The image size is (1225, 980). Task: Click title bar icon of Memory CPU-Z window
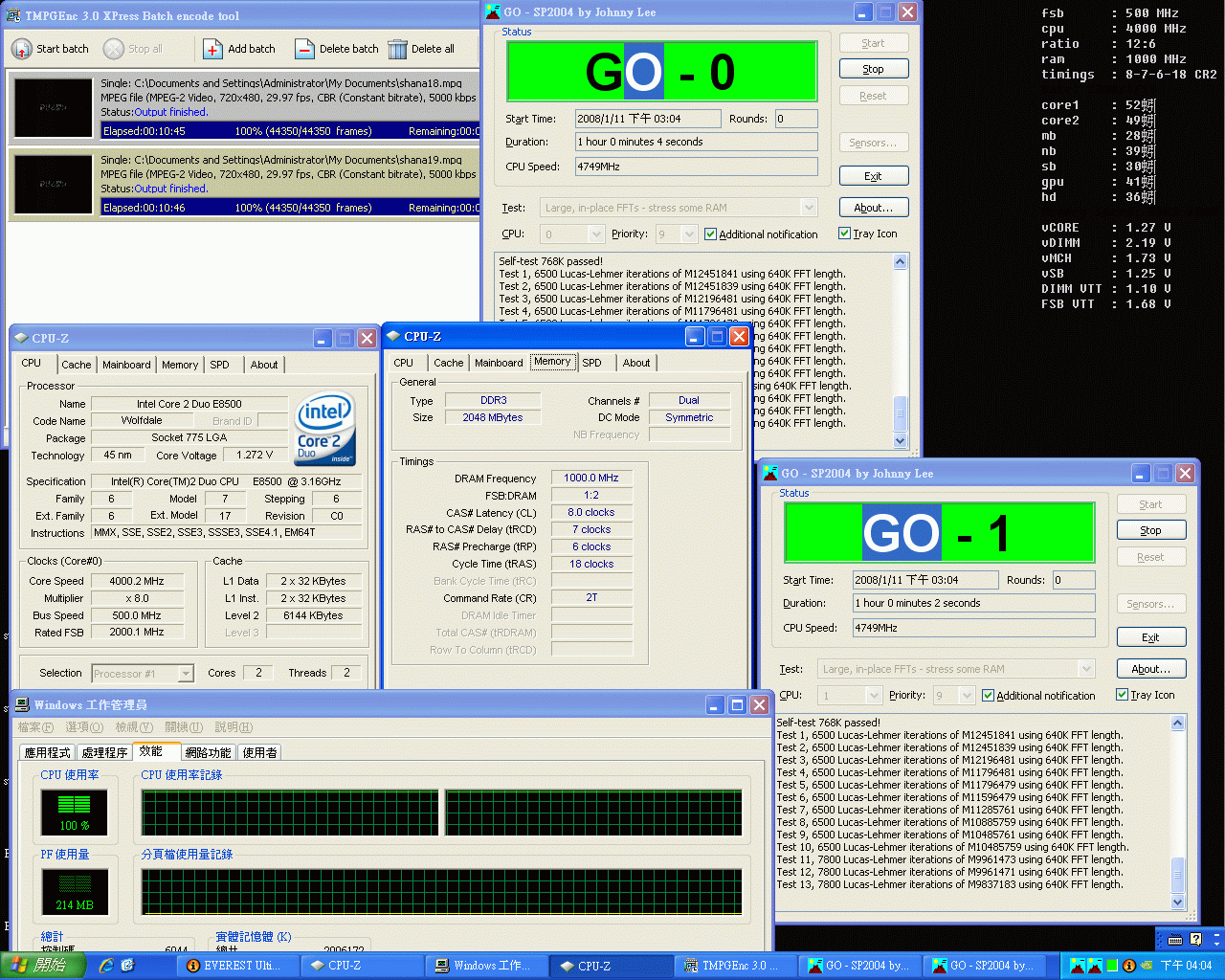(392, 336)
